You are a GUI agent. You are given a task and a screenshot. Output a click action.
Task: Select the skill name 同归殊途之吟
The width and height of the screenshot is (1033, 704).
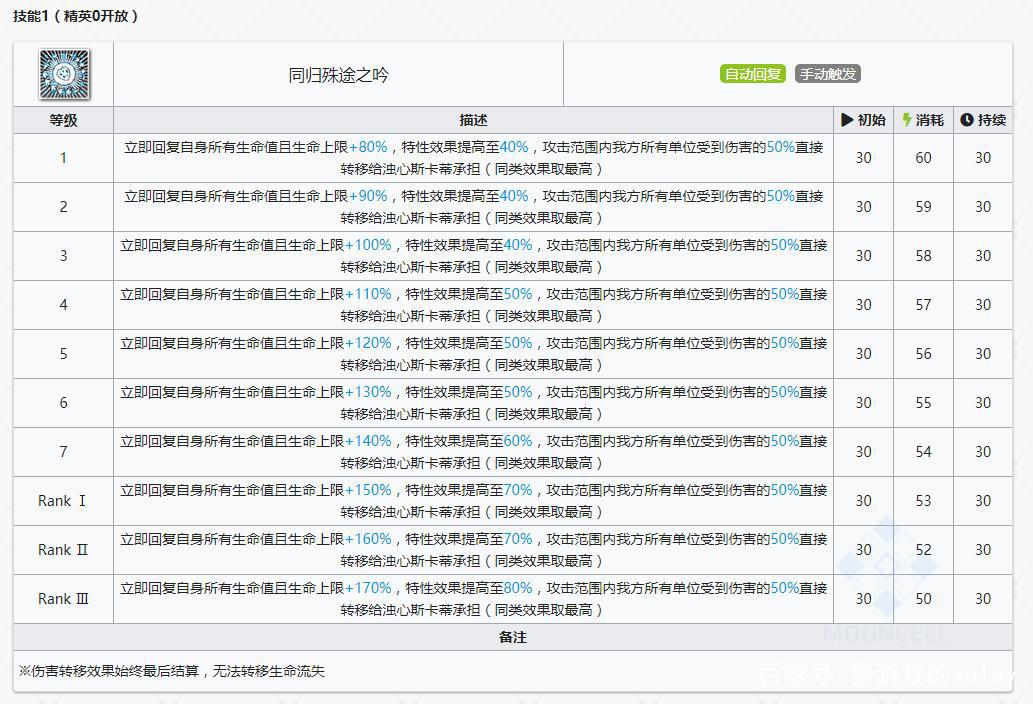coord(339,75)
